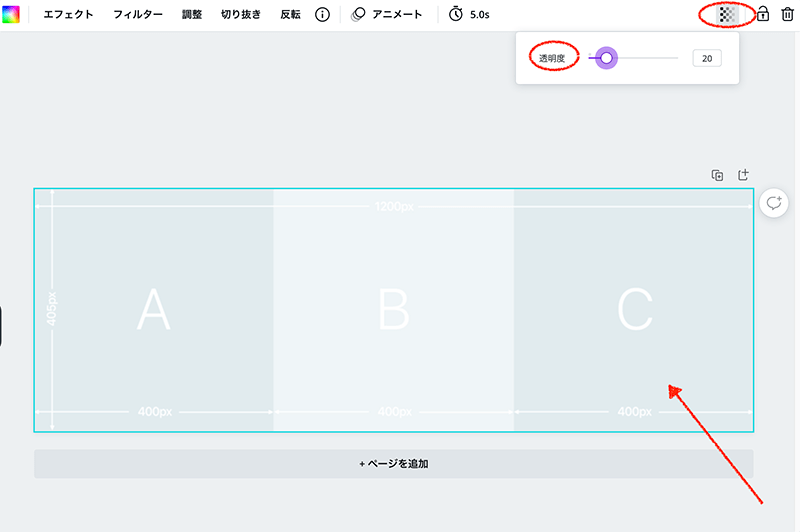This screenshot has width=800, height=532.
Task: Open the 5.0s timer duration setting
Action: [x=469, y=14]
